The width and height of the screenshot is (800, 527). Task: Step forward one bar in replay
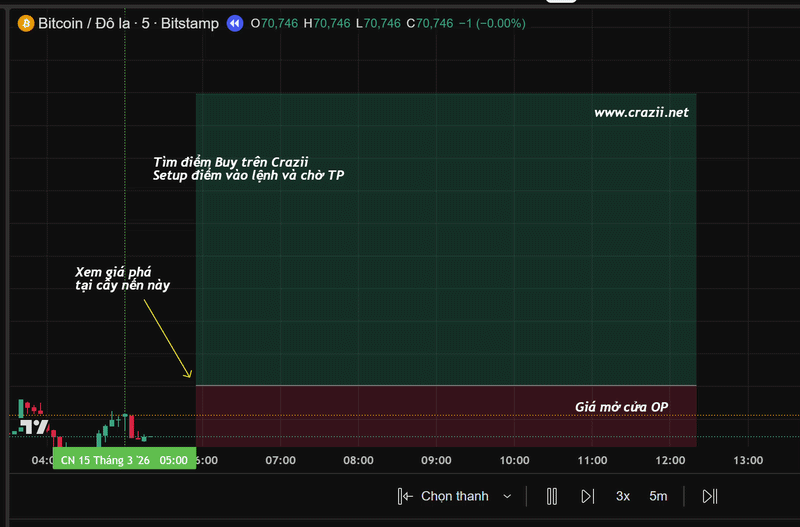tap(588, 496)
